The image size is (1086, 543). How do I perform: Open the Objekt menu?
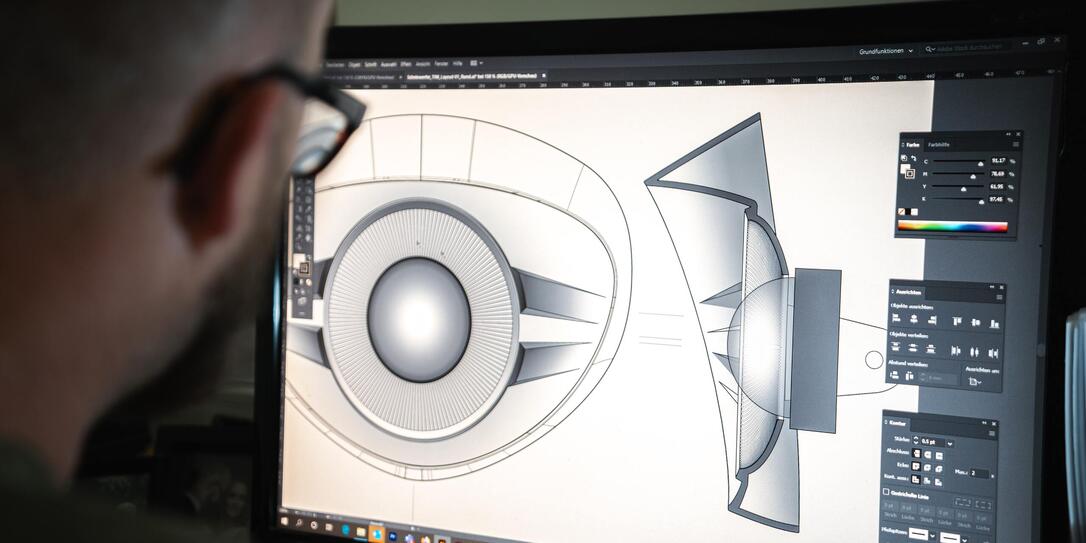(354, 64)
